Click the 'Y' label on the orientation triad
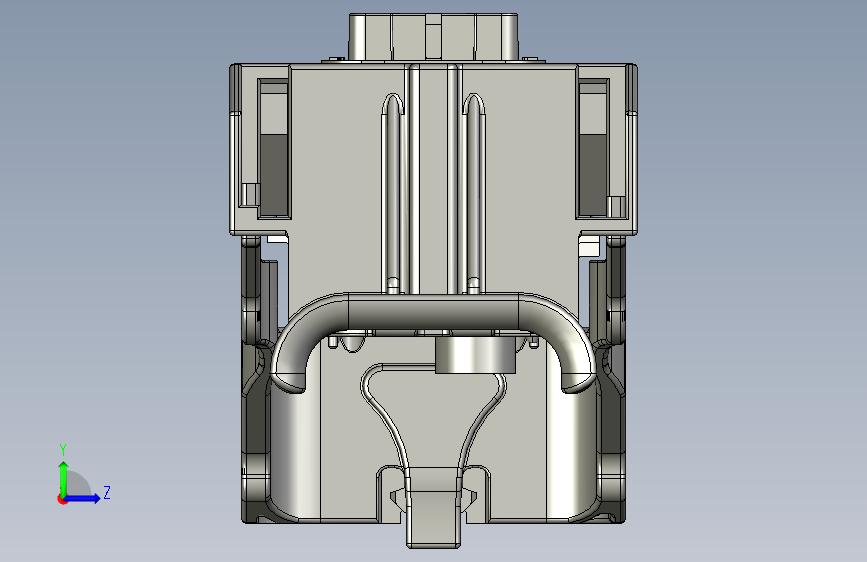 [63, 450]
